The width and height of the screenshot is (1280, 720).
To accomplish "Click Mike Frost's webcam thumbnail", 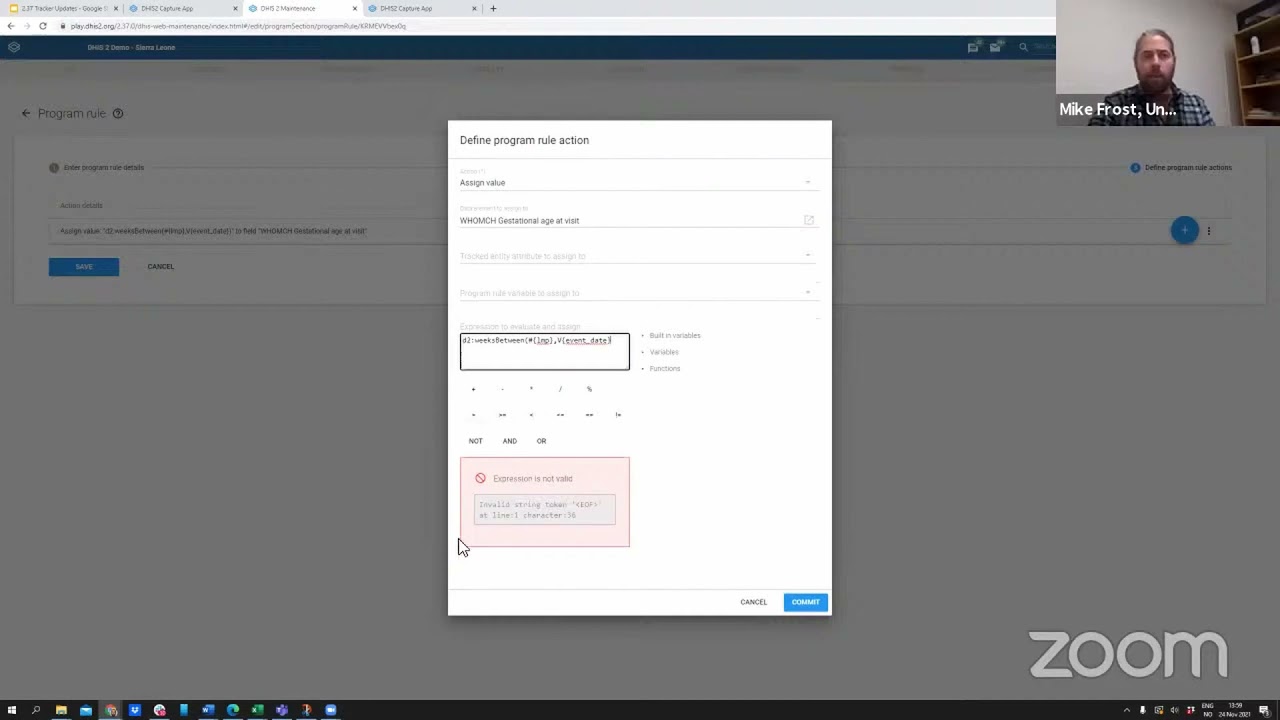I will (x=1168, y=62).
